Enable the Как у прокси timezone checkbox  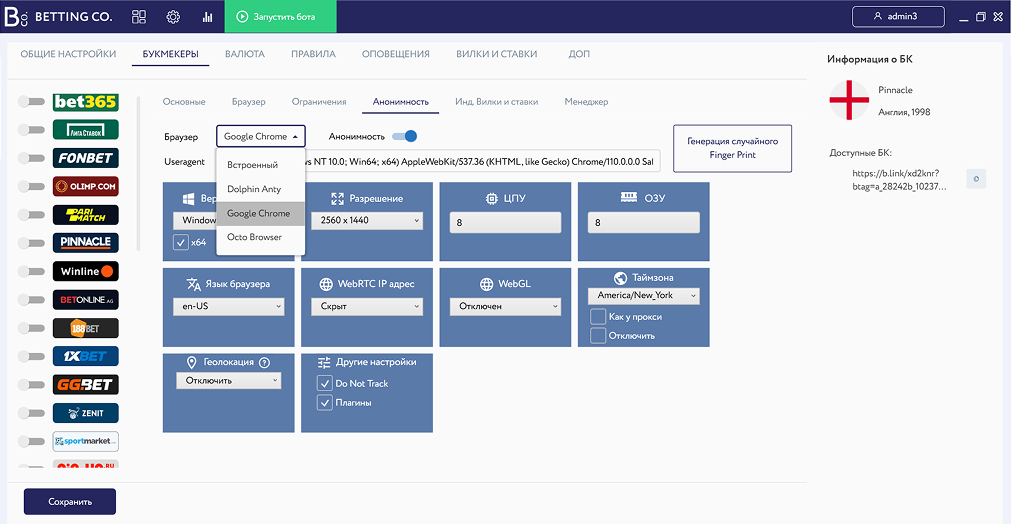tap(598, 317)
